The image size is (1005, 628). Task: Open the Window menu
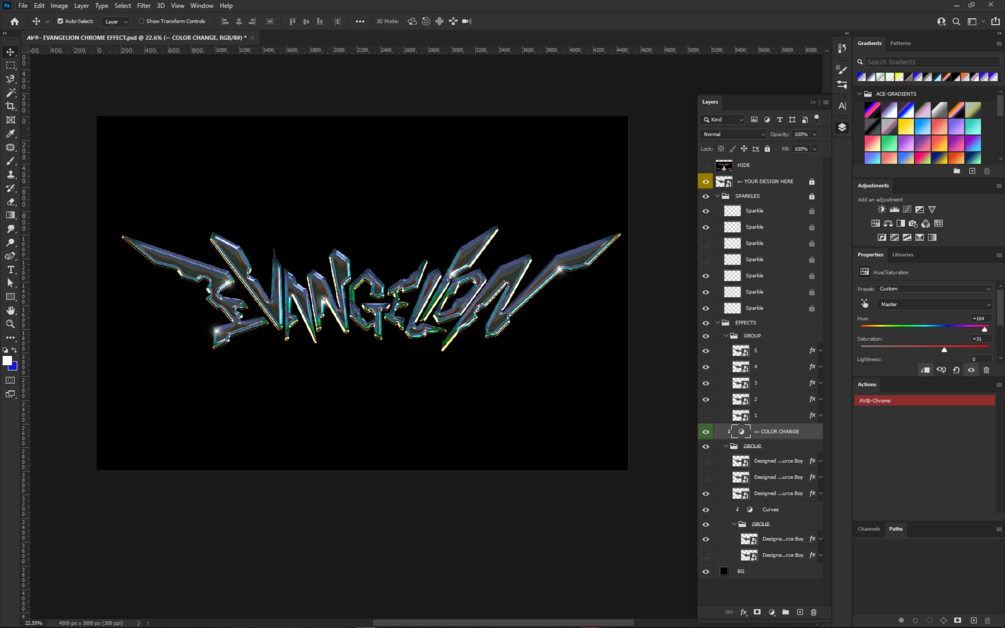pos(201,5)
